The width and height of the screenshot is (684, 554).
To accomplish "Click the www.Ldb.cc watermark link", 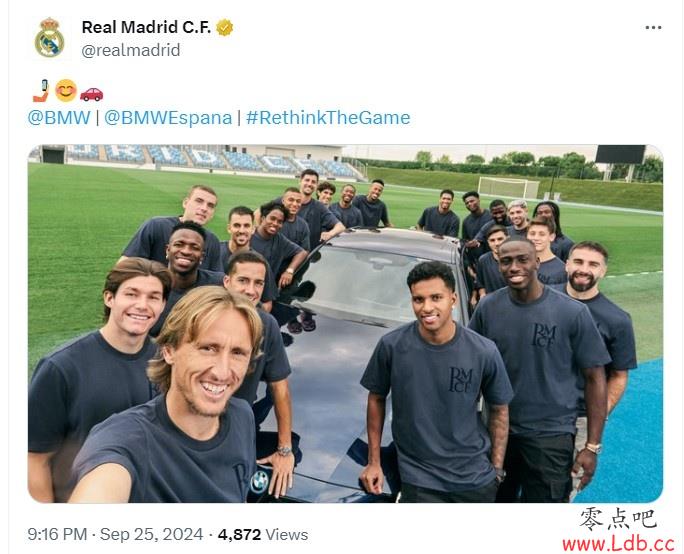I will click(618, 544).
